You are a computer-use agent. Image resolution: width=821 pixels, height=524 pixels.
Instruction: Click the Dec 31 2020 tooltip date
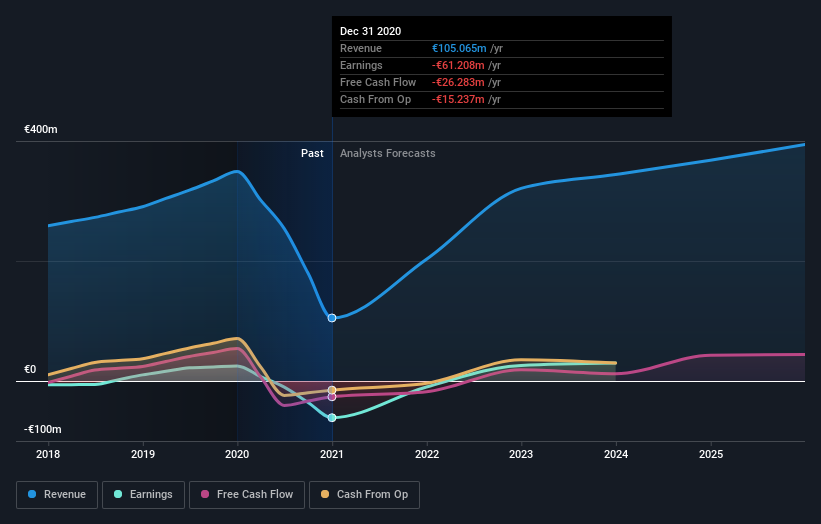pos(371,31)
